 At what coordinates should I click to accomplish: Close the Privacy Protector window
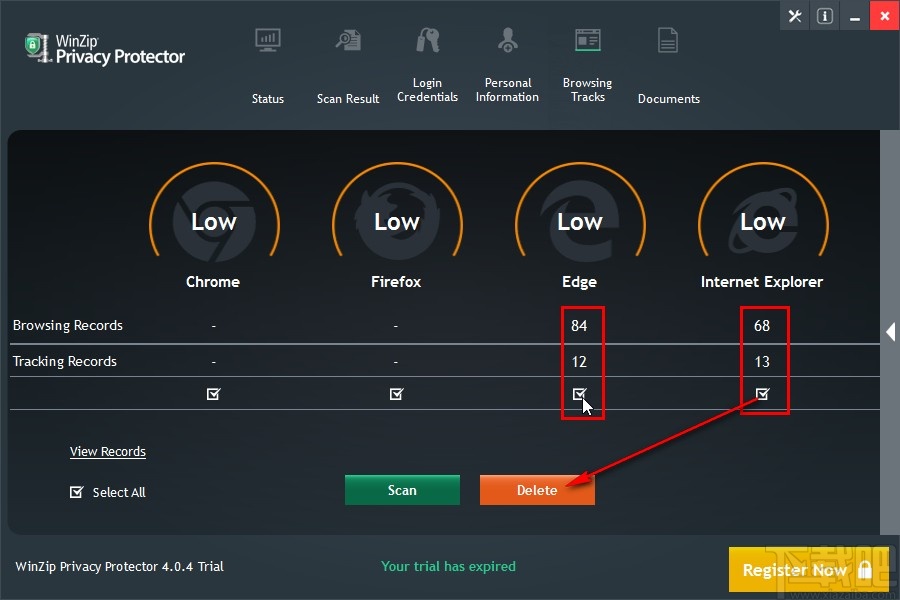(885, 16)
